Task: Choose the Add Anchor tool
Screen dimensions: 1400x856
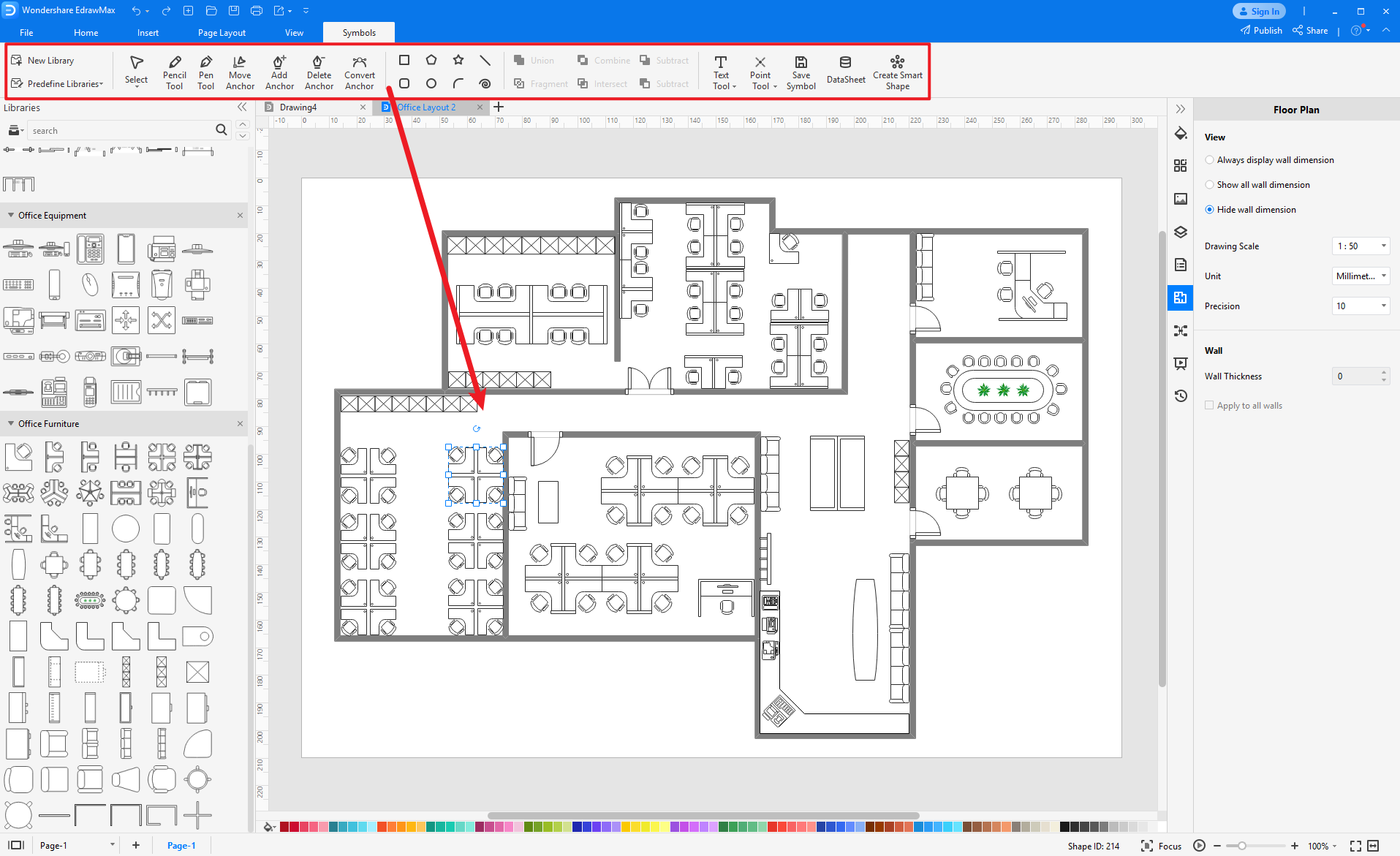Action: pyautogui.click(x=279, y=70)
